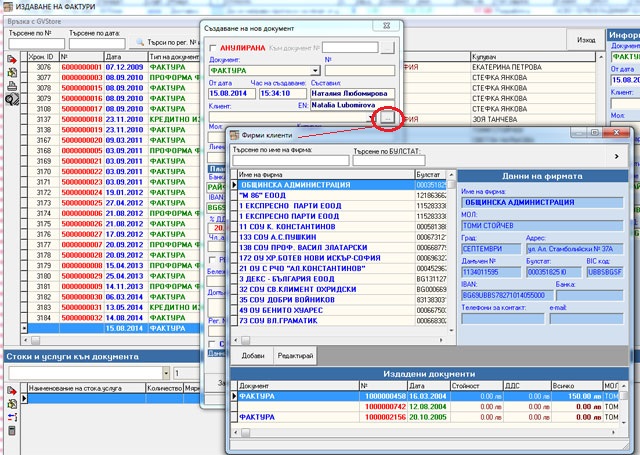
Task: Click buyer cell 'ЕКАТЕРИНА ПЕТРОВА'
Action: coord(533,67)
